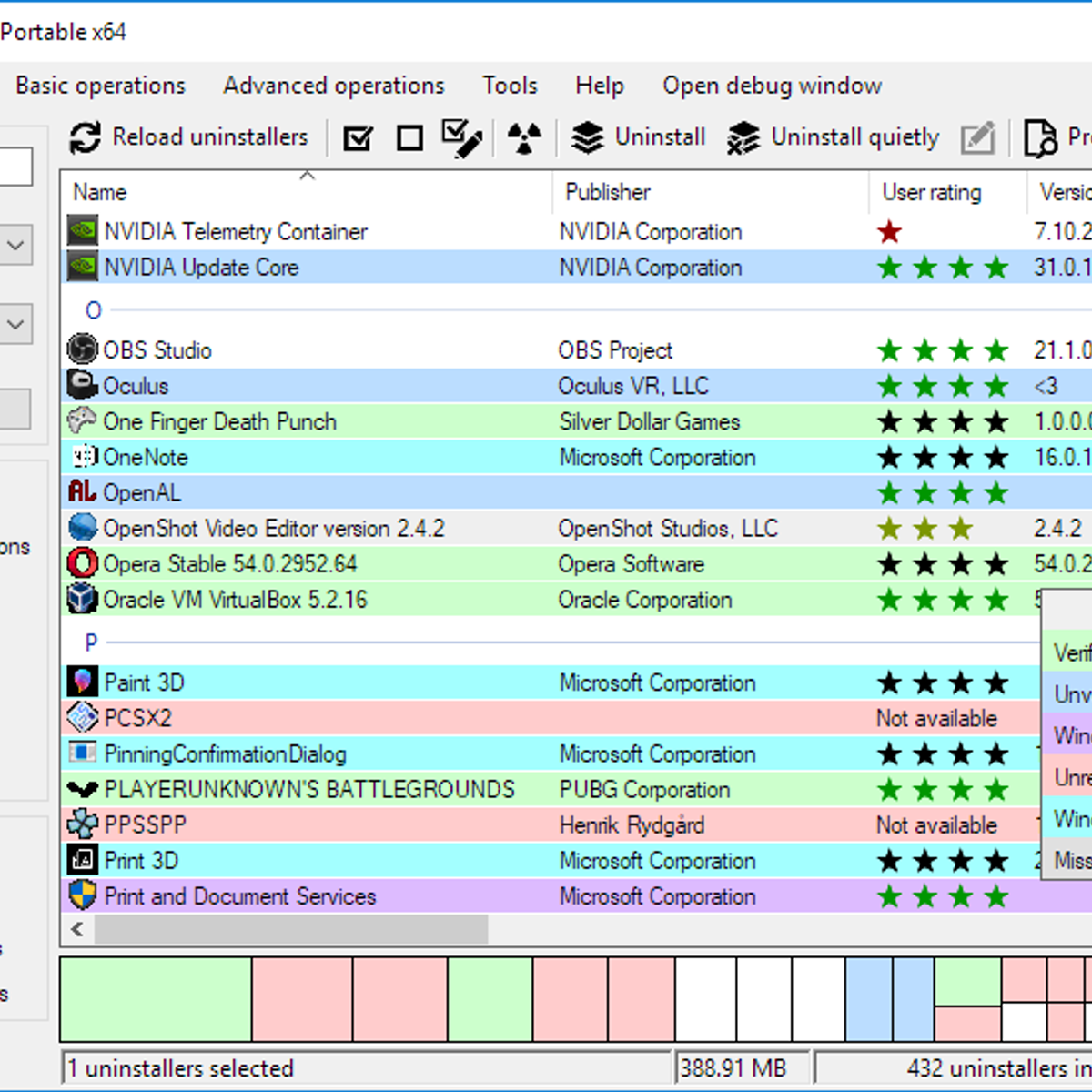Click the document-with-gear icon at toolbar end

1040,138
